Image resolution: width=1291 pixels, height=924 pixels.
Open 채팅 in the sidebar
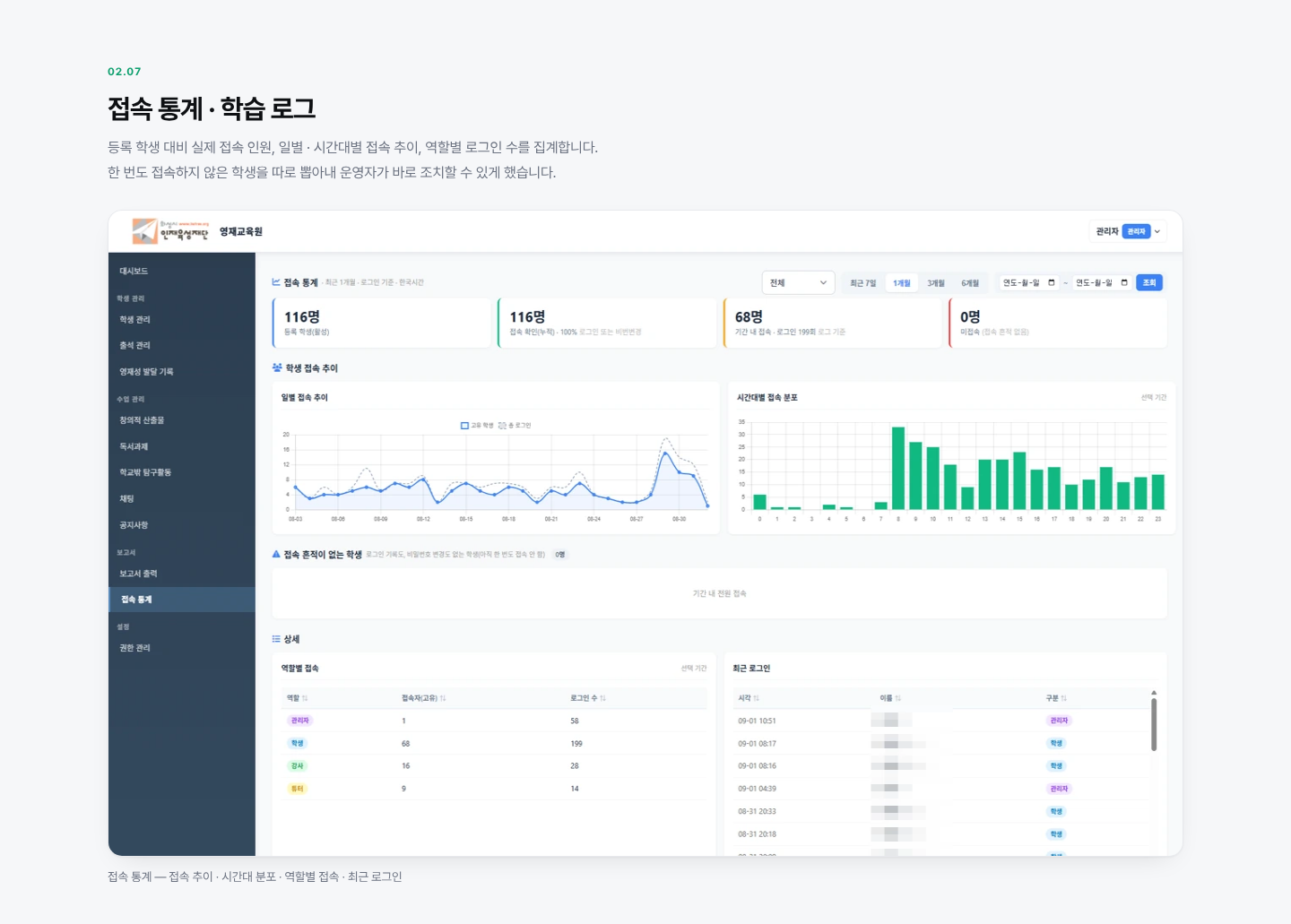pyautogui.click(x=182, y=498)
